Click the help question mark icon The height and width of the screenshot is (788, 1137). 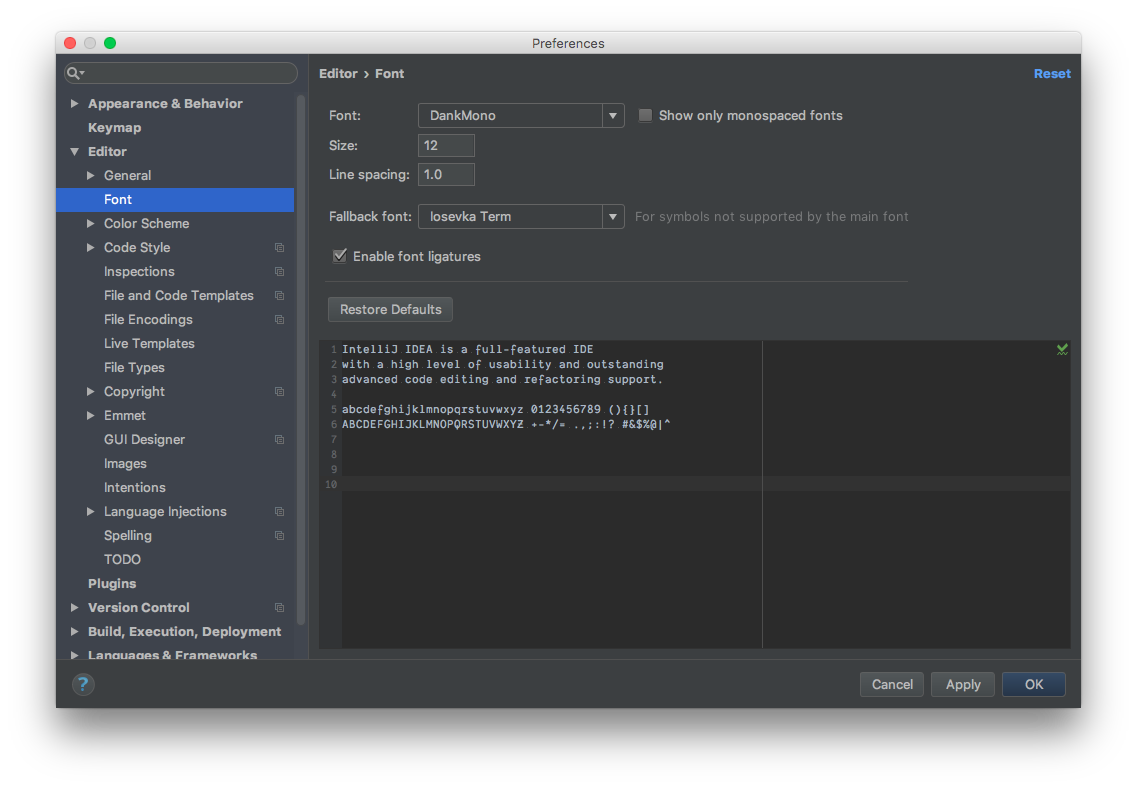click(83, 684)
